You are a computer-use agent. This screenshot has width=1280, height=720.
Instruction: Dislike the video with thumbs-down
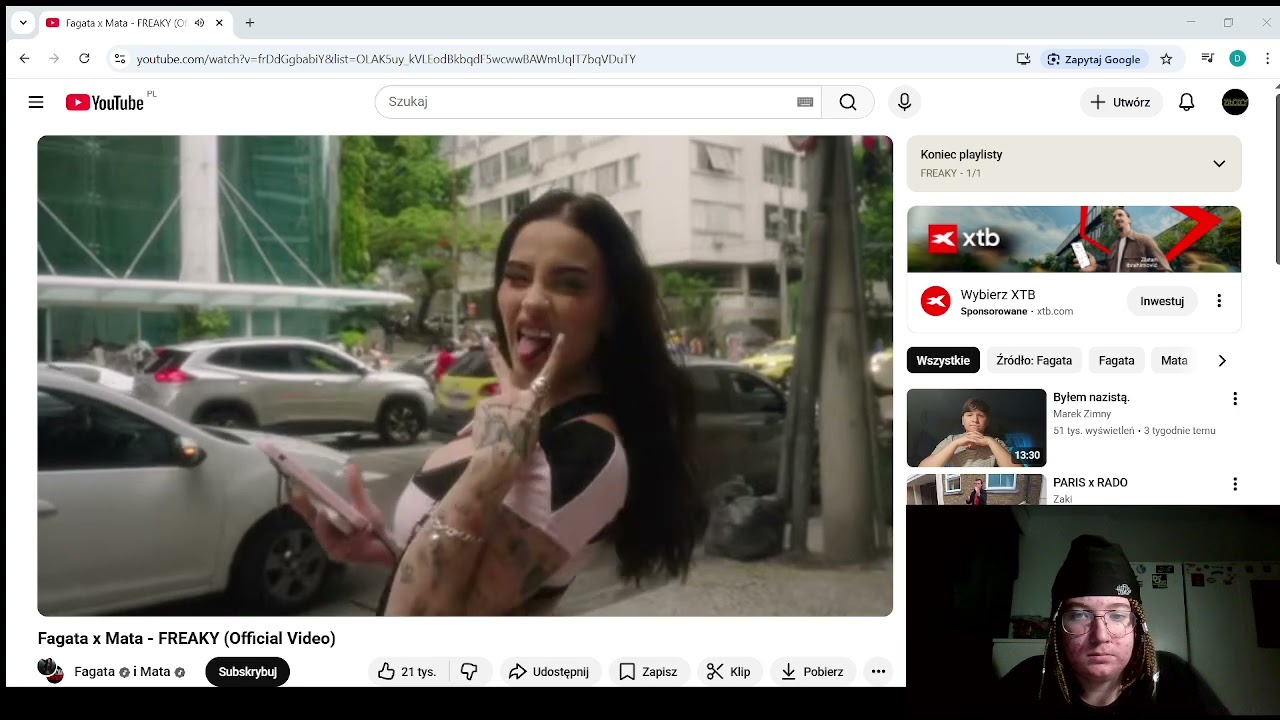(470, 672)
